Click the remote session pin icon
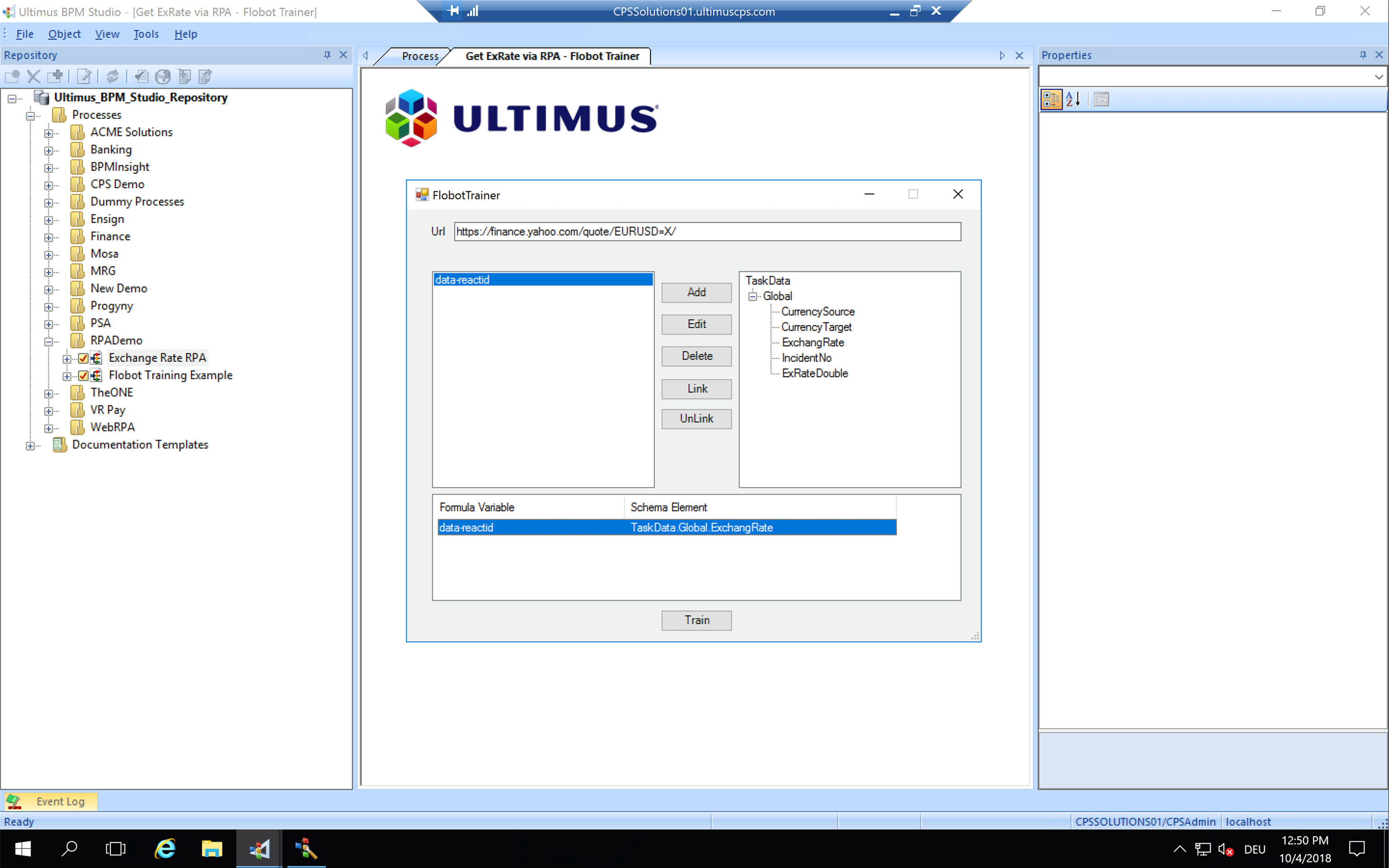 click(454, 11)
